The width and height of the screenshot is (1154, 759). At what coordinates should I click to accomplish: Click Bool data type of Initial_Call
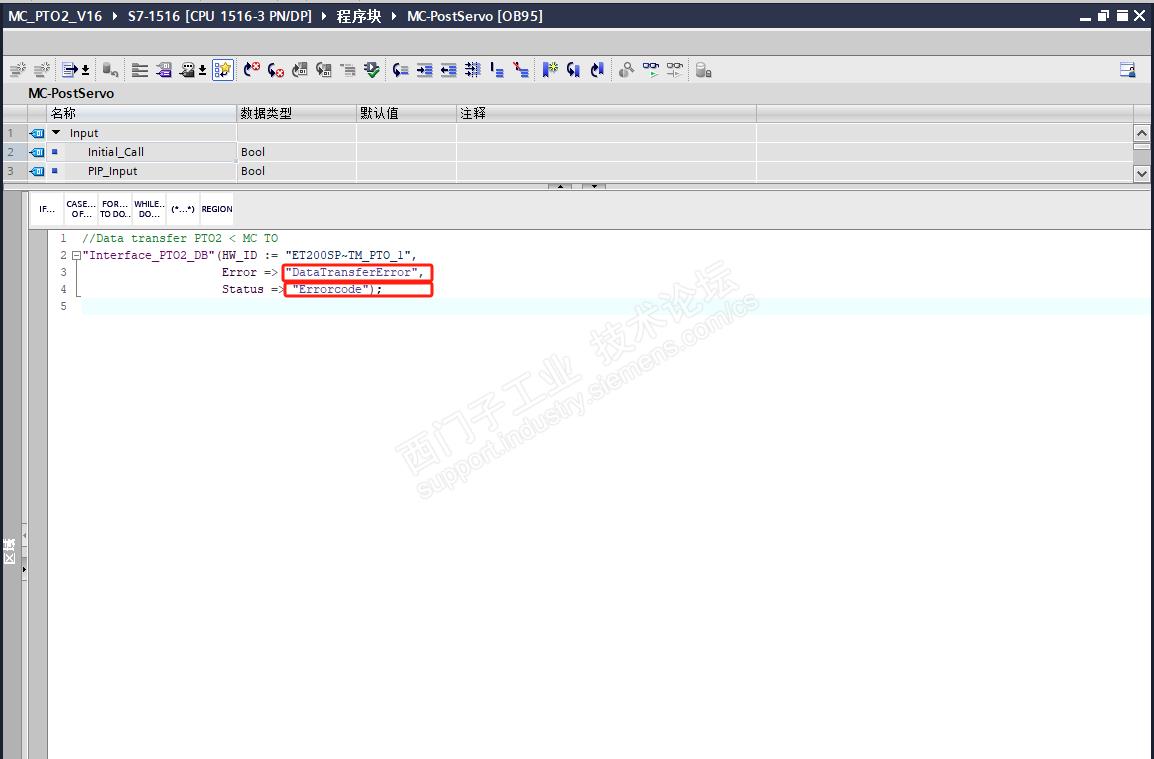pos(253,152)
